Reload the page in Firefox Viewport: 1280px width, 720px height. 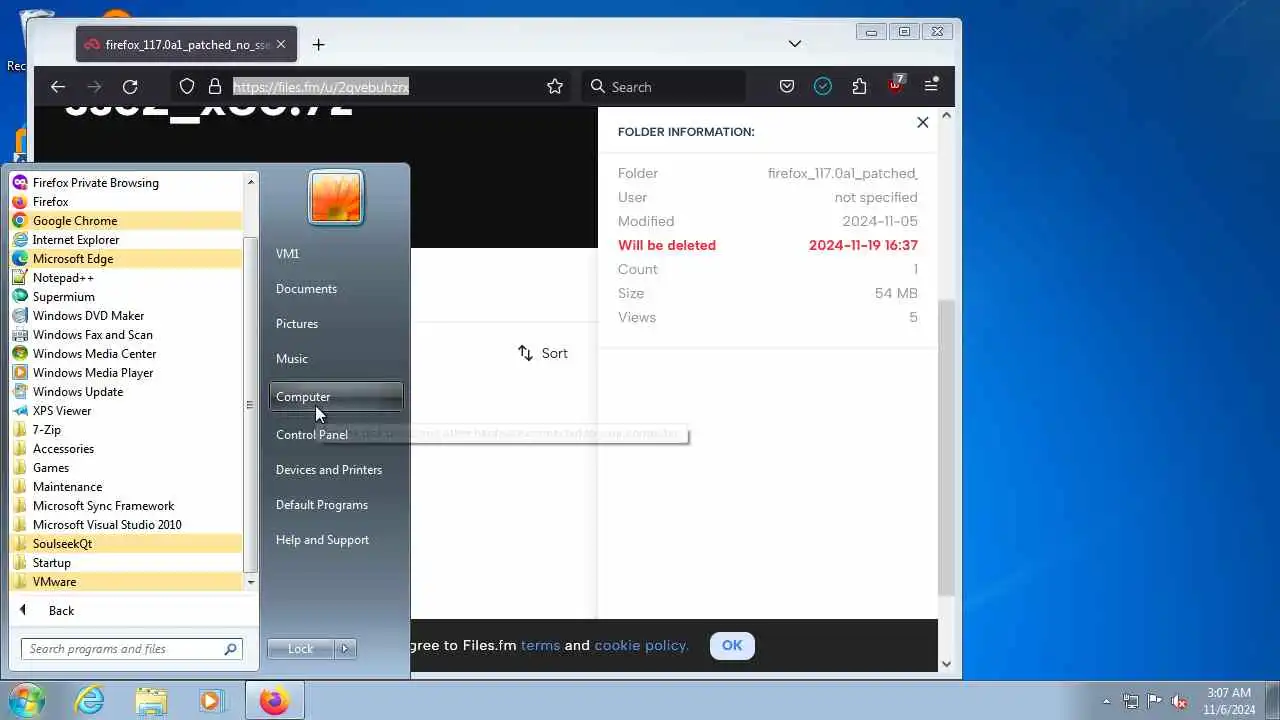[x=130, y=87]
